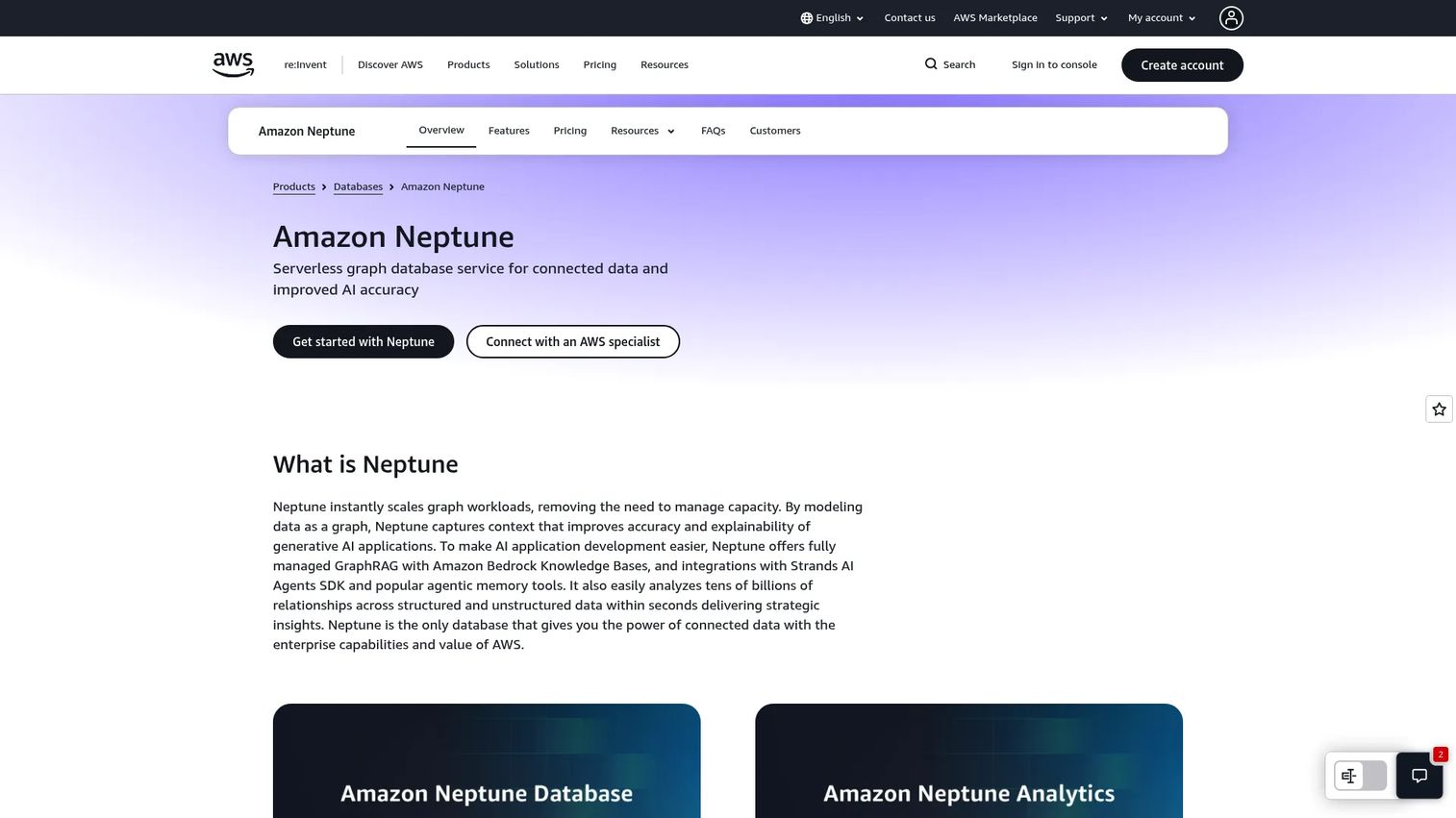Viewport: 1456px width, 818px height.
Task: Click Get started with Neptune button
Action: tap(364, 341)
